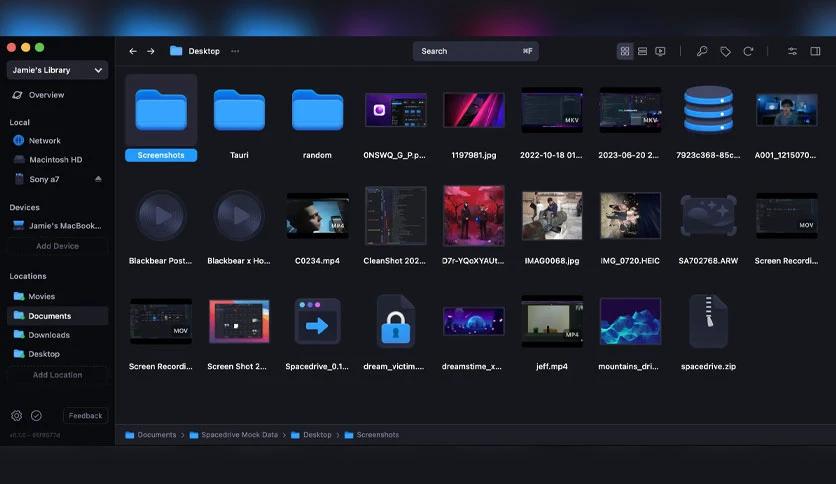The width and height of the screenshot is (836, 484).
Task: Open explorer options sliders icon
Action: pos(792,51)
